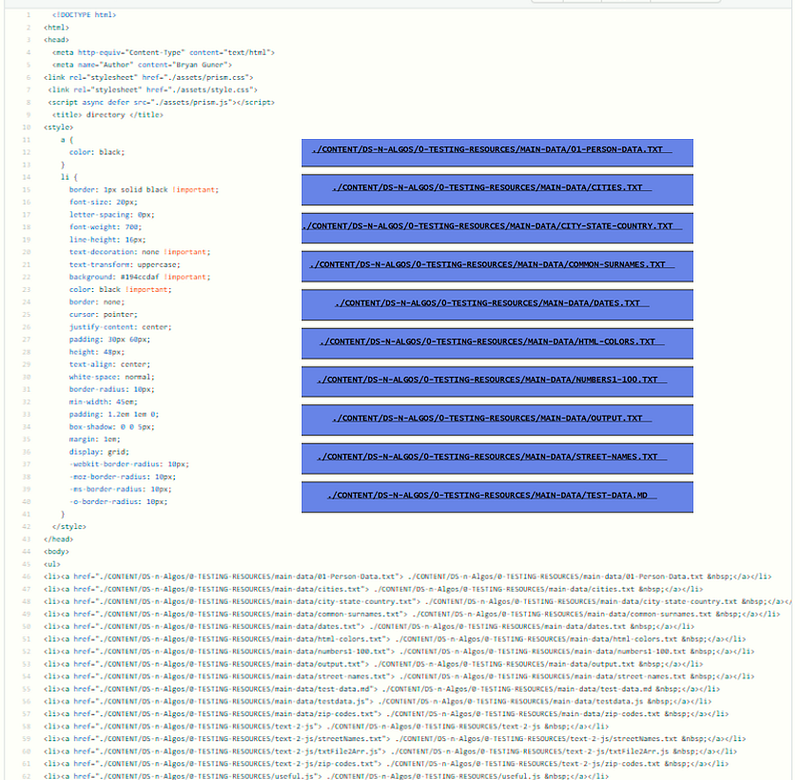Click line number 46
800x780 pixels.
pyautogui.click(x=26, y=576)
